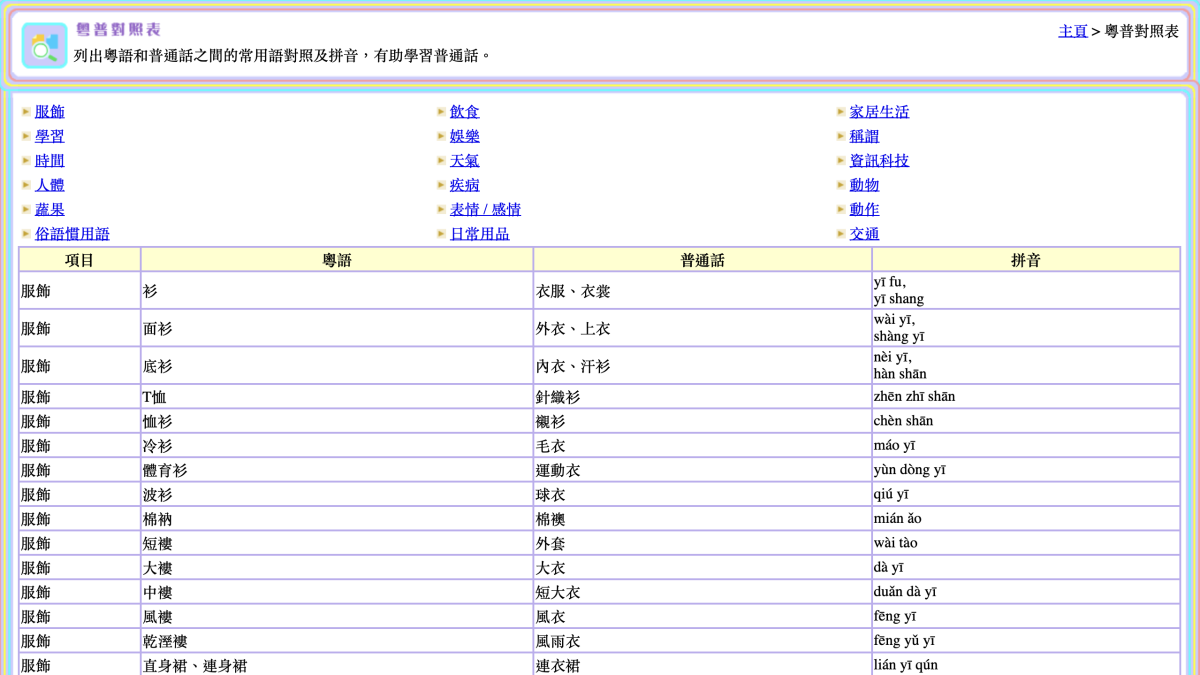Select the 動物 category link
The height and width of the screenshot is (675, 1200).
(865, 185)
